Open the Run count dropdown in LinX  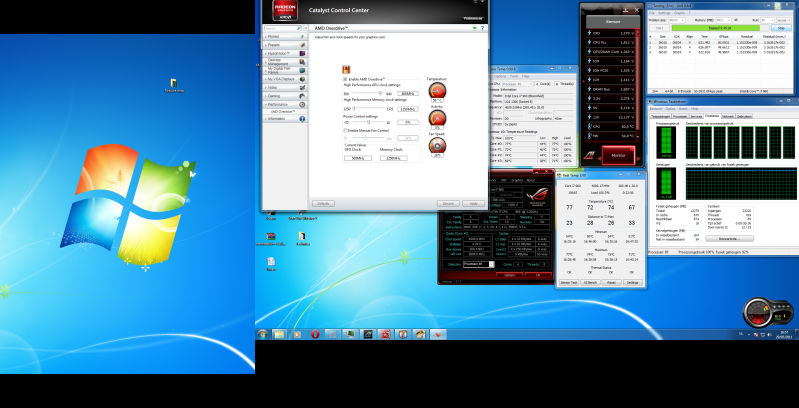tap(767, 20)
